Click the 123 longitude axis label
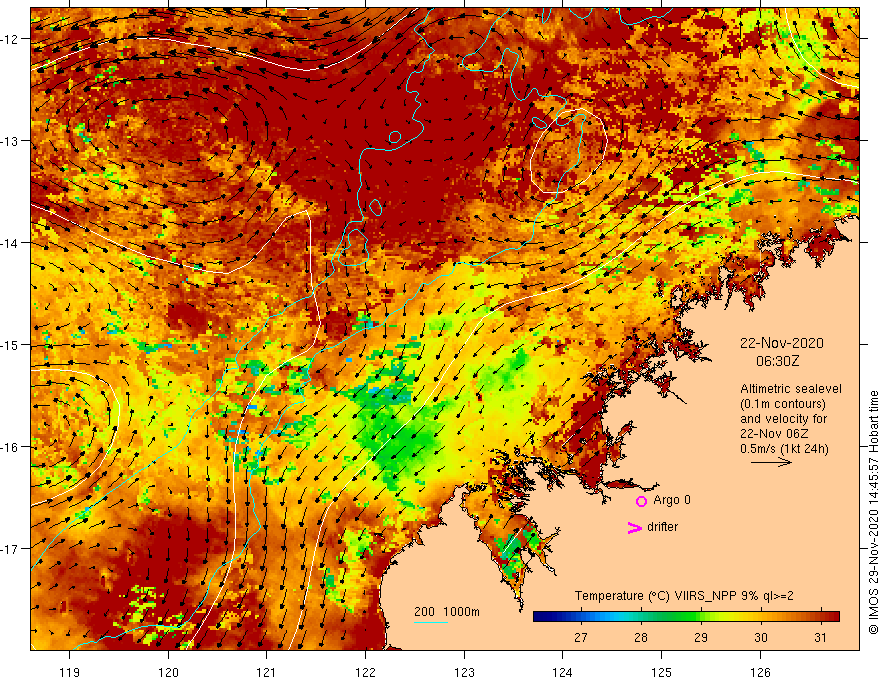The image size is (880, 680). pos(464,672)
